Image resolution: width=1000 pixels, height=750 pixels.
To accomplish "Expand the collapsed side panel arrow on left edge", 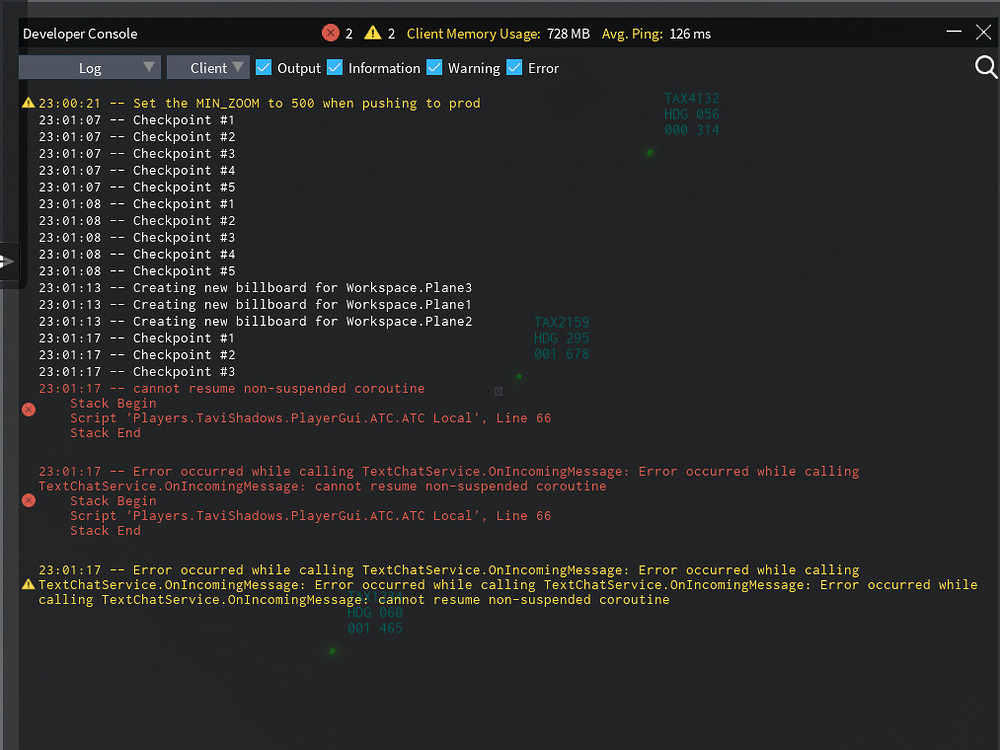I will click(x=10, y=263).
